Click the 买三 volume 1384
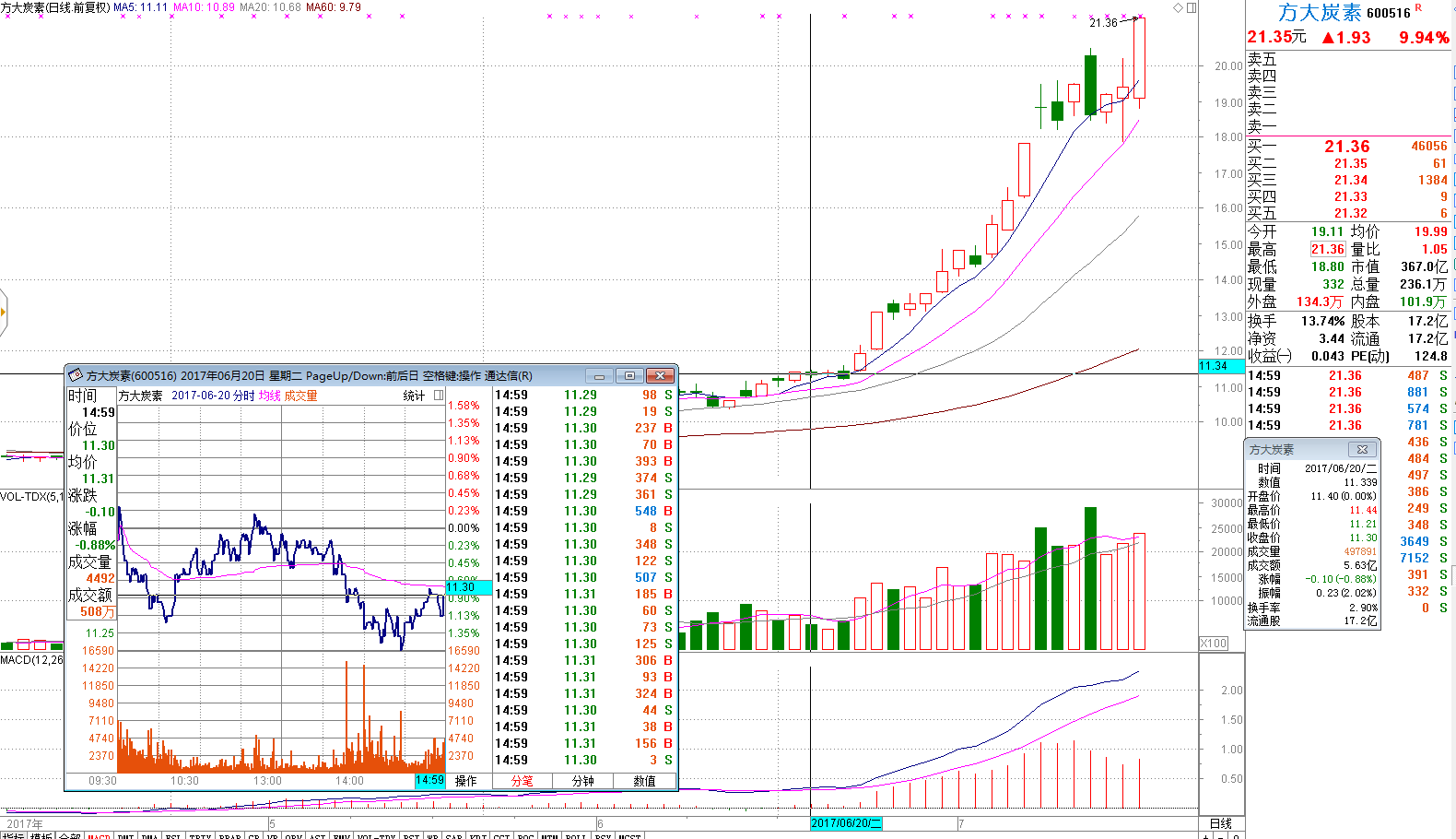The height and width of the screenshot is (839, 1456). (1433, 180)
